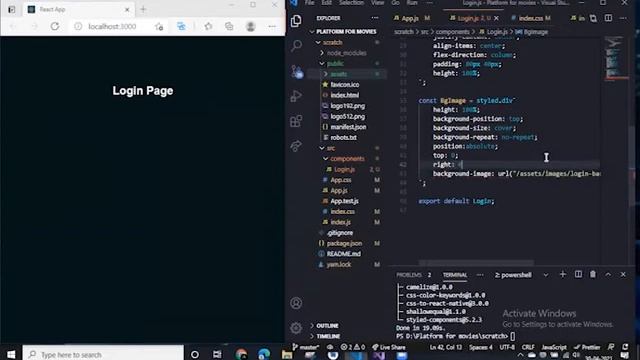Kill the terminal with trash icon
Image resolution: width=640 pixels, height=360 pixels.
click(593, 274)
